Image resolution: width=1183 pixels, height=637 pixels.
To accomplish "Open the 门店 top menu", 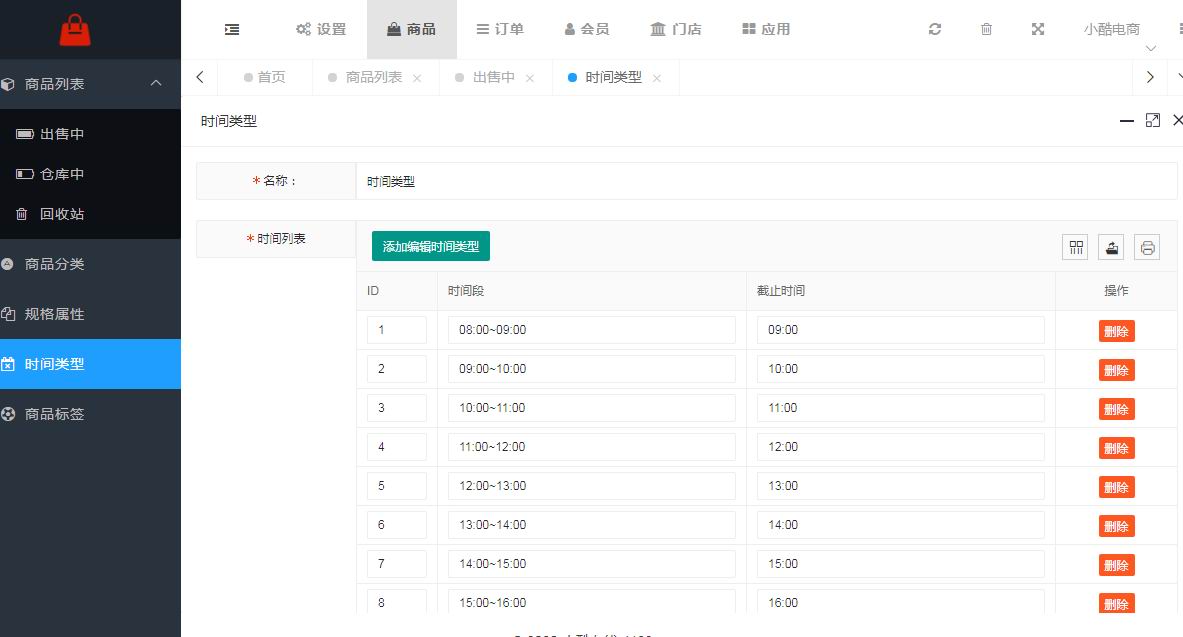I will 676,29.
